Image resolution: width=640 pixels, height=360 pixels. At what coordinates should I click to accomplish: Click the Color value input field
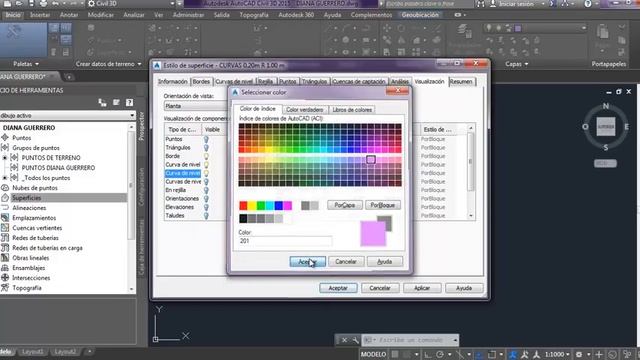point(285,241)
